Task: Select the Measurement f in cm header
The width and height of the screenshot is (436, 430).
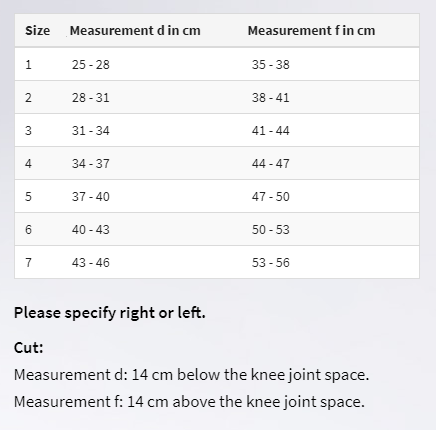Action: 311,31
